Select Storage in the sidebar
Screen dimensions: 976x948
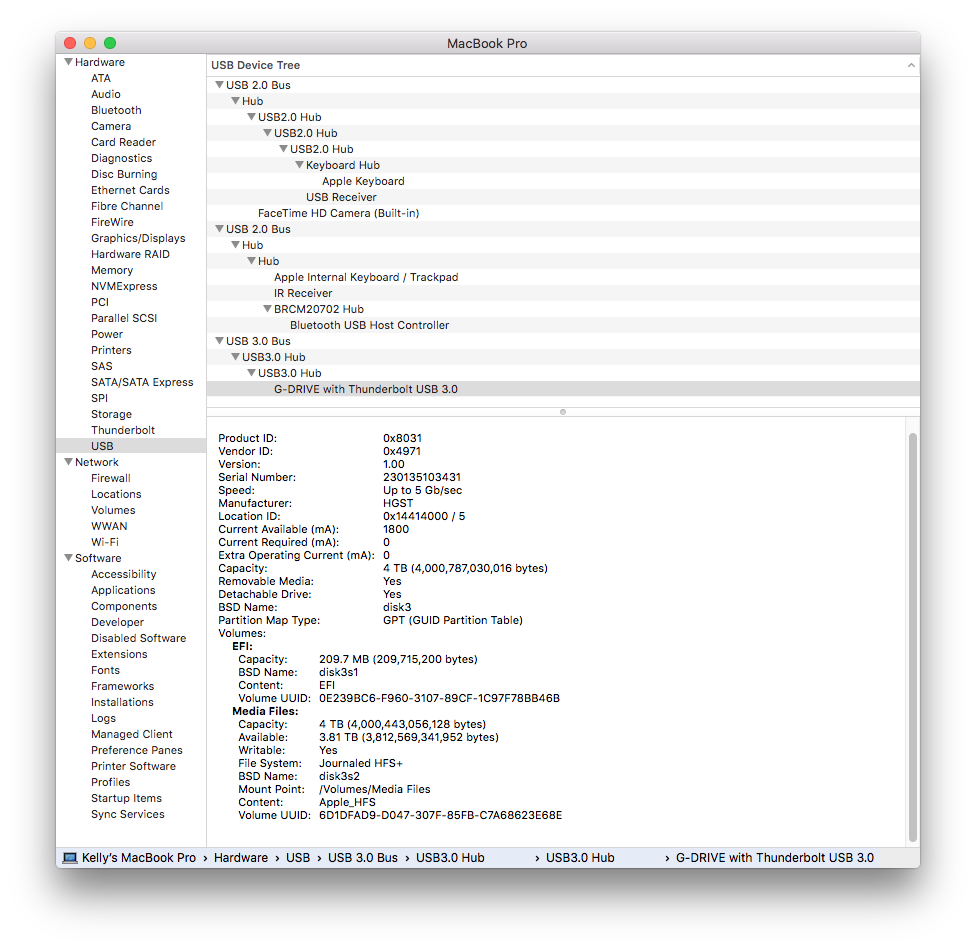111,414
